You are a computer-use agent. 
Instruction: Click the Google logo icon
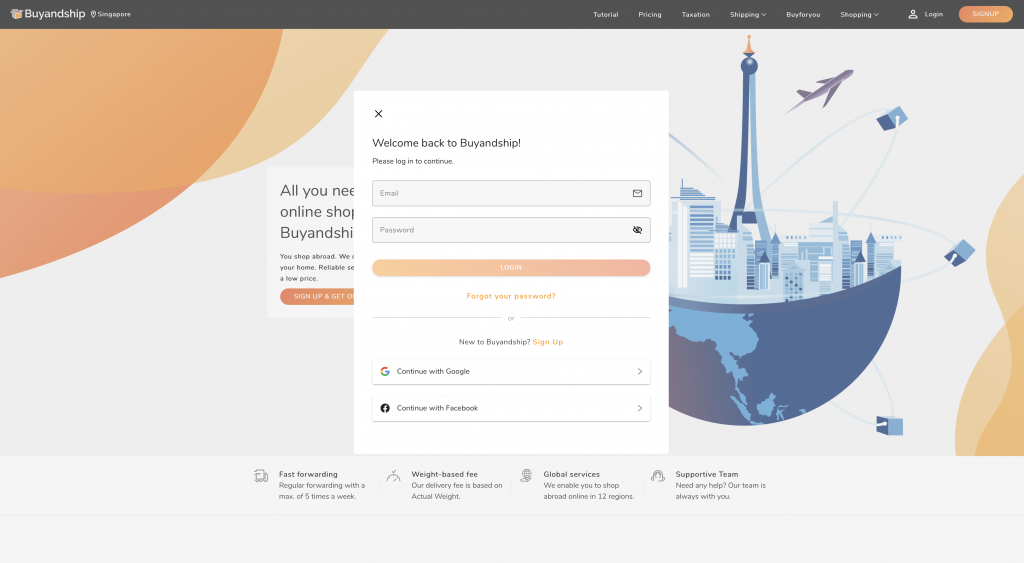pos(385,371)
